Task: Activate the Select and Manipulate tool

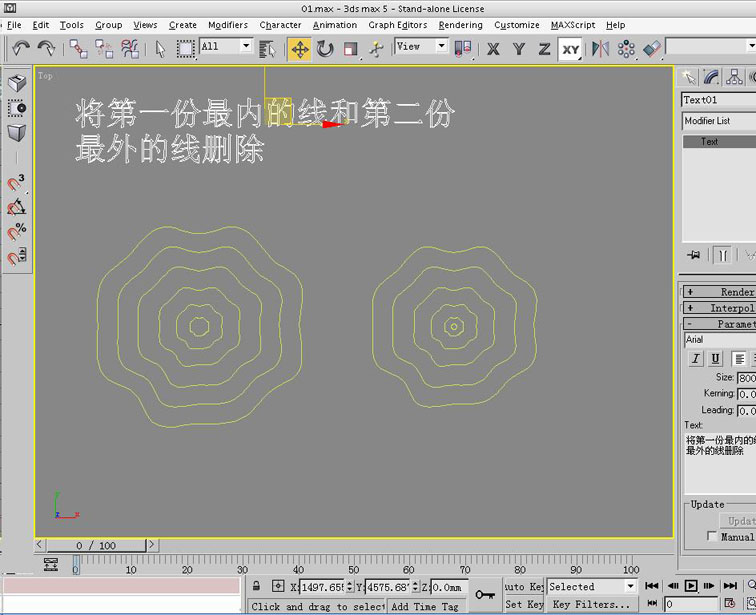Action: pyautogui.click(x=377, y=49)
